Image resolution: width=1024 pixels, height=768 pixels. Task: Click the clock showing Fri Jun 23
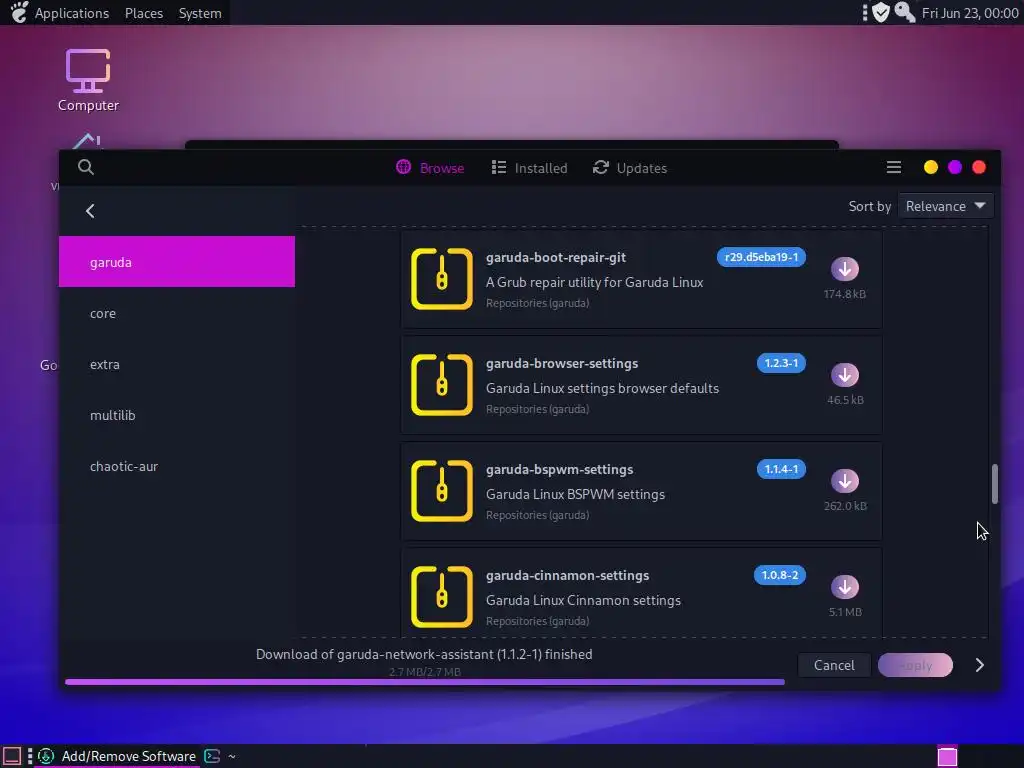pyautogui.click(x=970, y=13)
